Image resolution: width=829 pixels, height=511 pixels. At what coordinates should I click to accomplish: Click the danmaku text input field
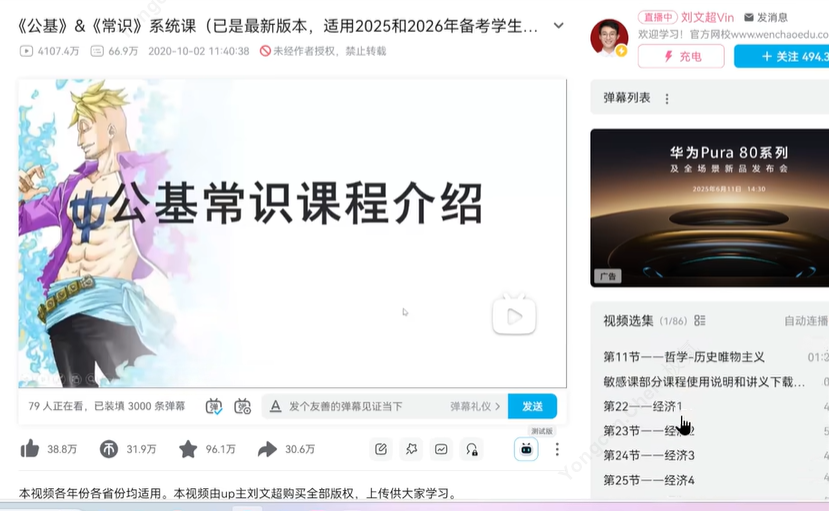(365, 406)
